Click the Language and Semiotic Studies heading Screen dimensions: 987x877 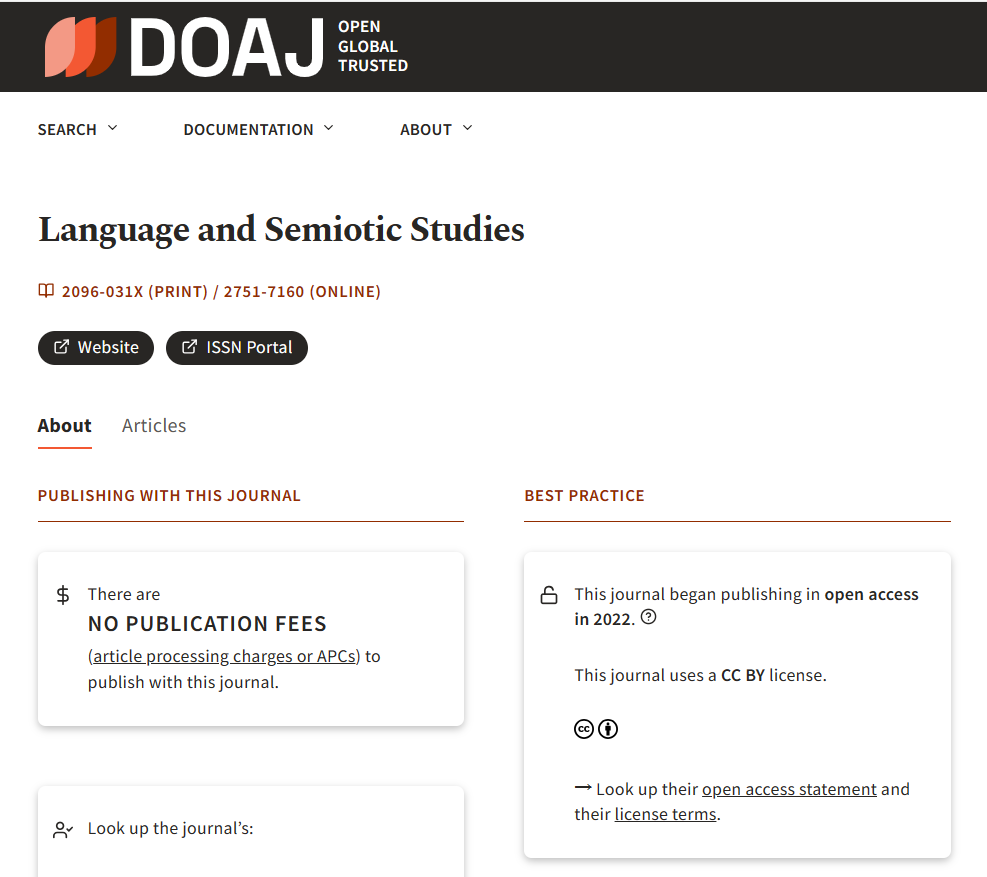click(281, 229)
